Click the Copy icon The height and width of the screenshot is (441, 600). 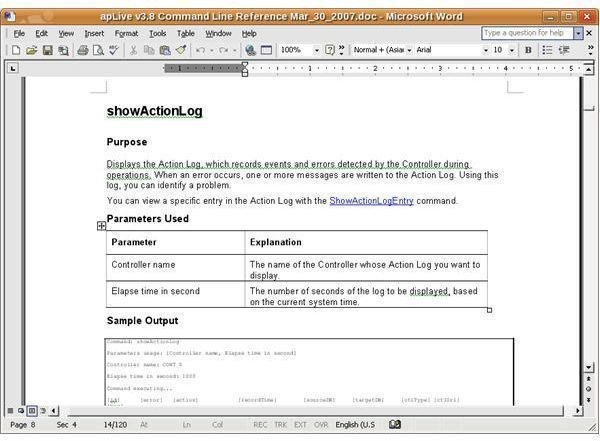pos(149,50)
